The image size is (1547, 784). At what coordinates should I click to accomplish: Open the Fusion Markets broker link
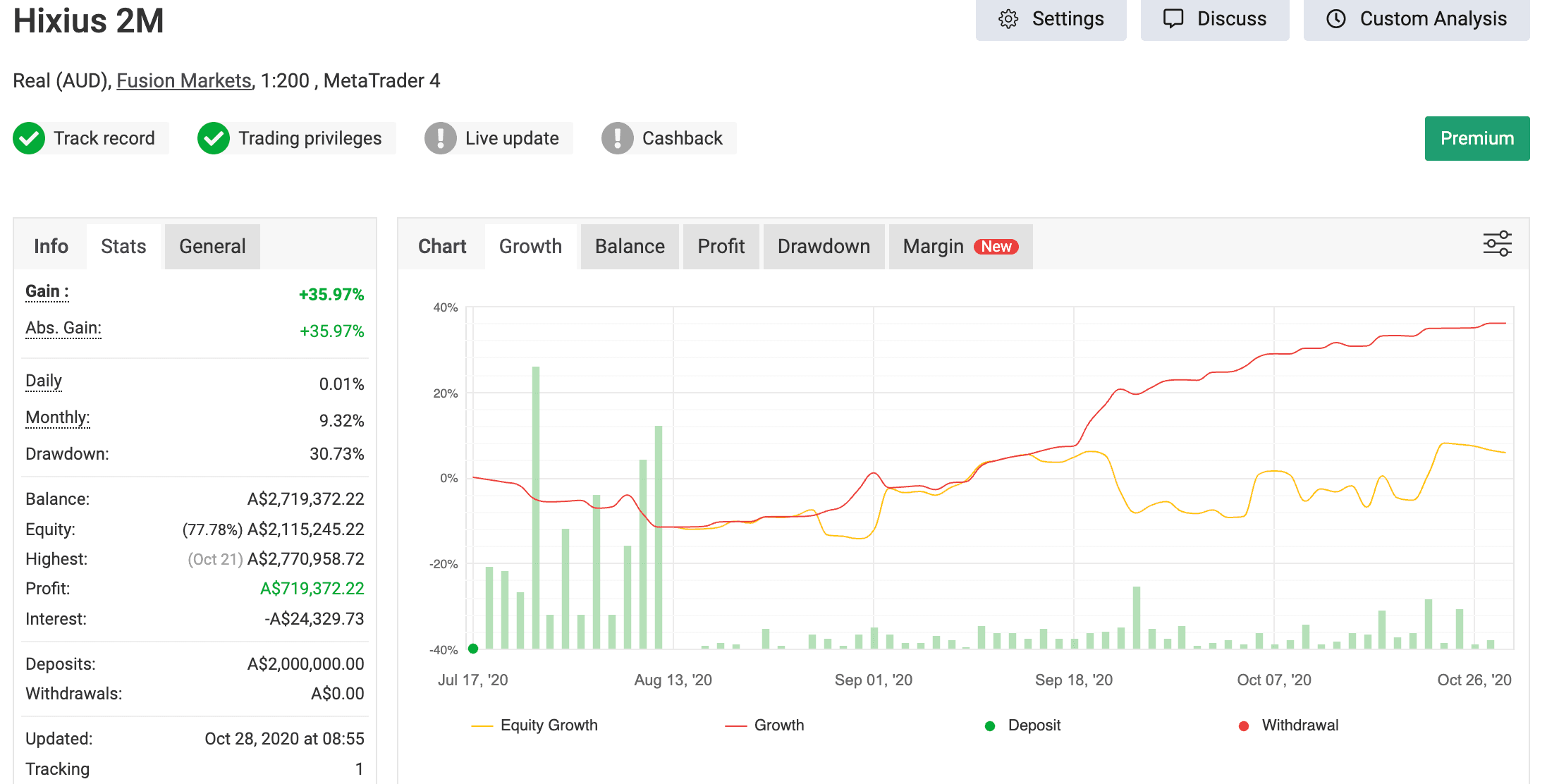click(184, 80)
